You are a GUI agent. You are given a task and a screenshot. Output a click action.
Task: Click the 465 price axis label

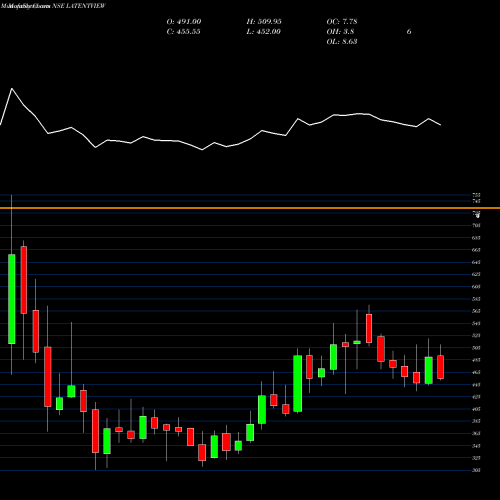[x=476, y=372]
